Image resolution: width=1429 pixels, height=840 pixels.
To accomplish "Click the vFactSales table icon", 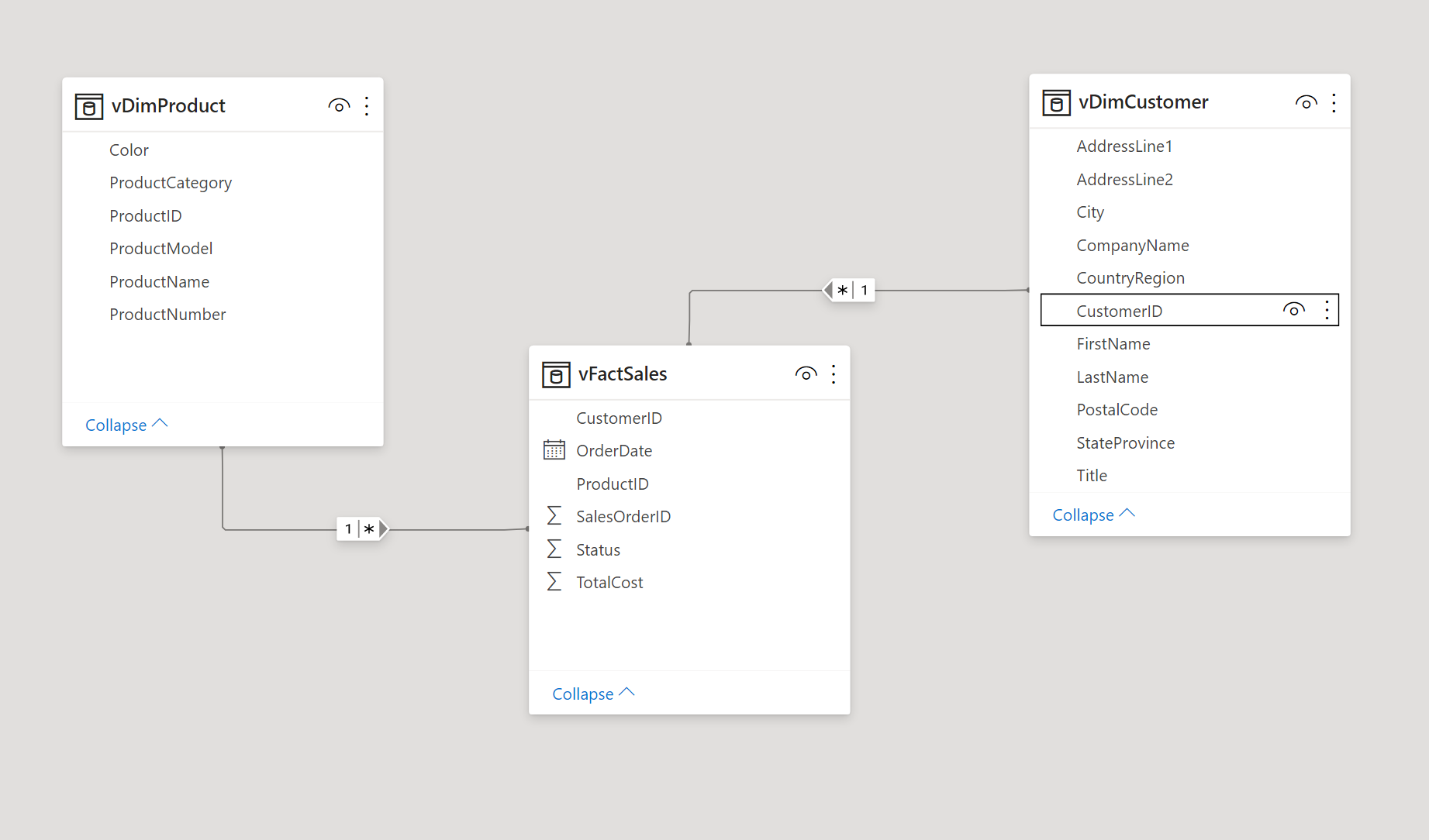I will tap(555, 374).
